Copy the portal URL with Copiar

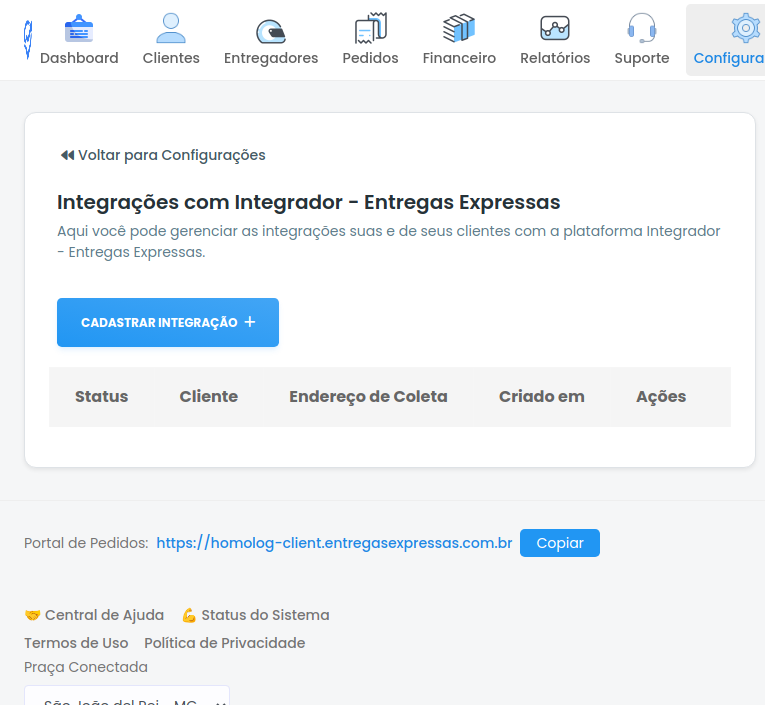pos(560,543)
